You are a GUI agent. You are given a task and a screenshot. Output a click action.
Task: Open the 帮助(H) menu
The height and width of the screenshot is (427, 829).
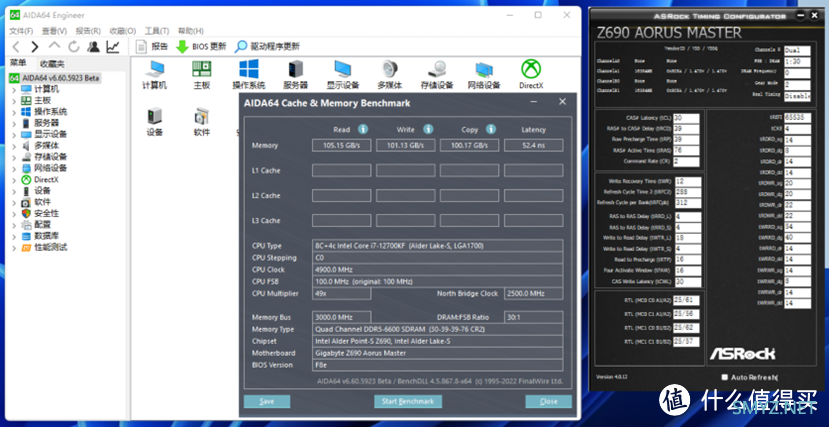[191, 31]
